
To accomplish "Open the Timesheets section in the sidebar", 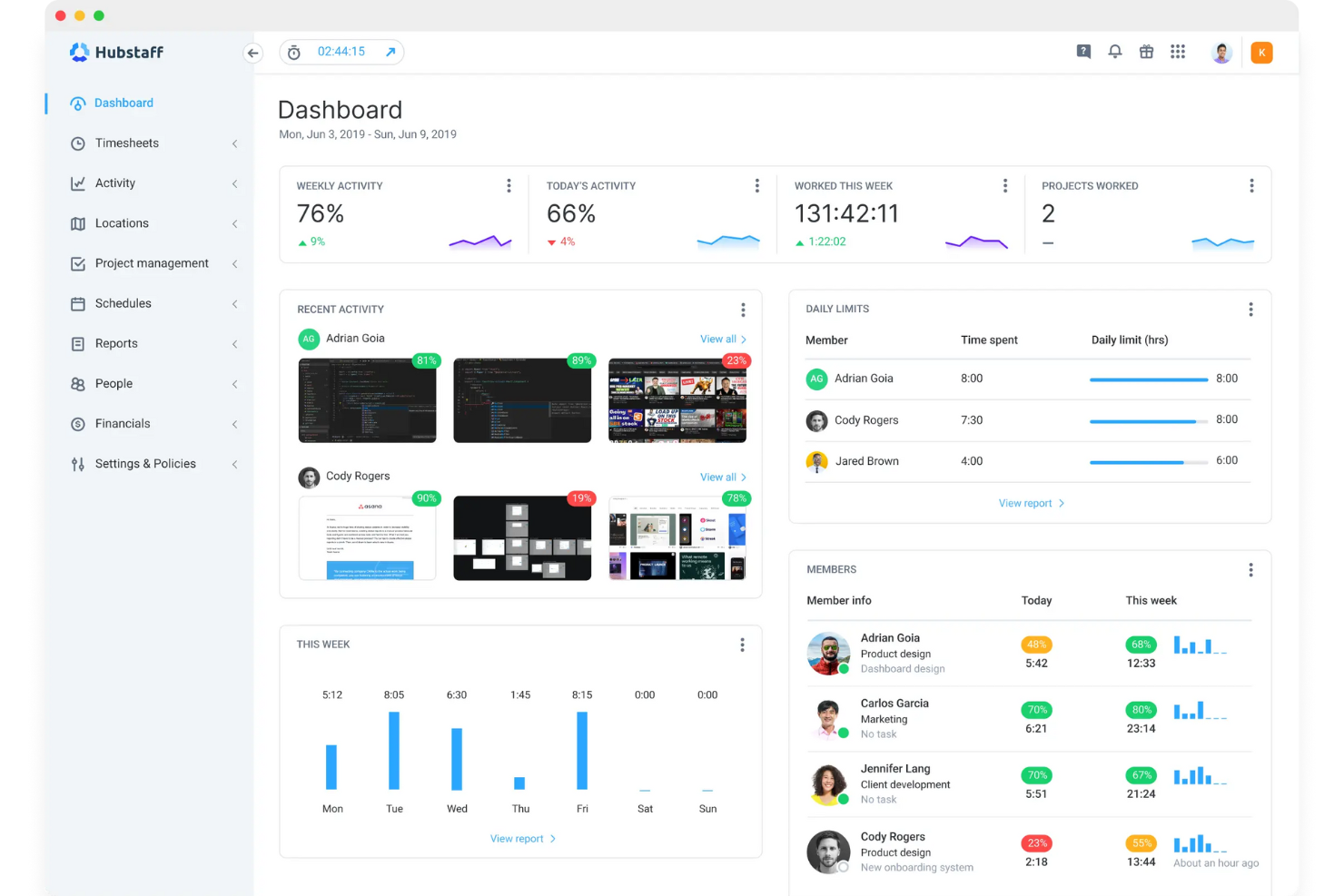I will [x=127, y=143].
